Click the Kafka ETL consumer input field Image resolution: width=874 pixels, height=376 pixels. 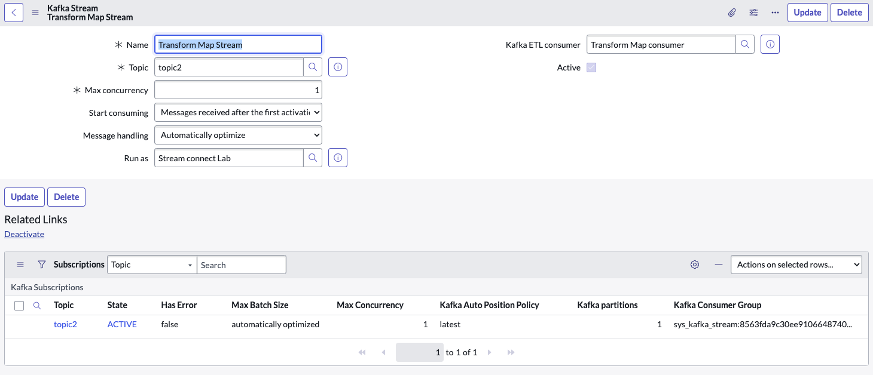click(x=661, y=45)
